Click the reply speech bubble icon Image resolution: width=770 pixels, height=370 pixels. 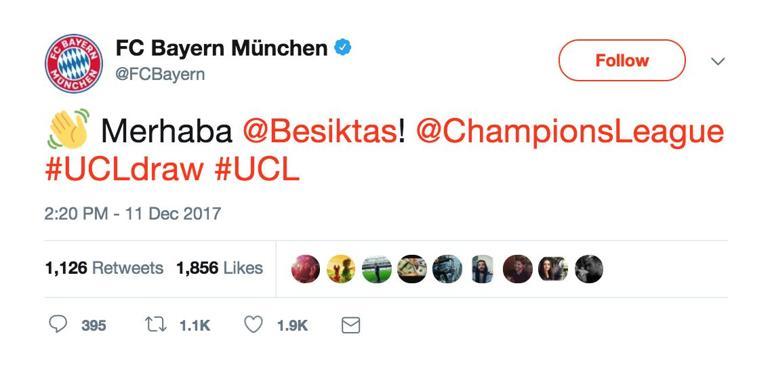(x=58, y=324)
